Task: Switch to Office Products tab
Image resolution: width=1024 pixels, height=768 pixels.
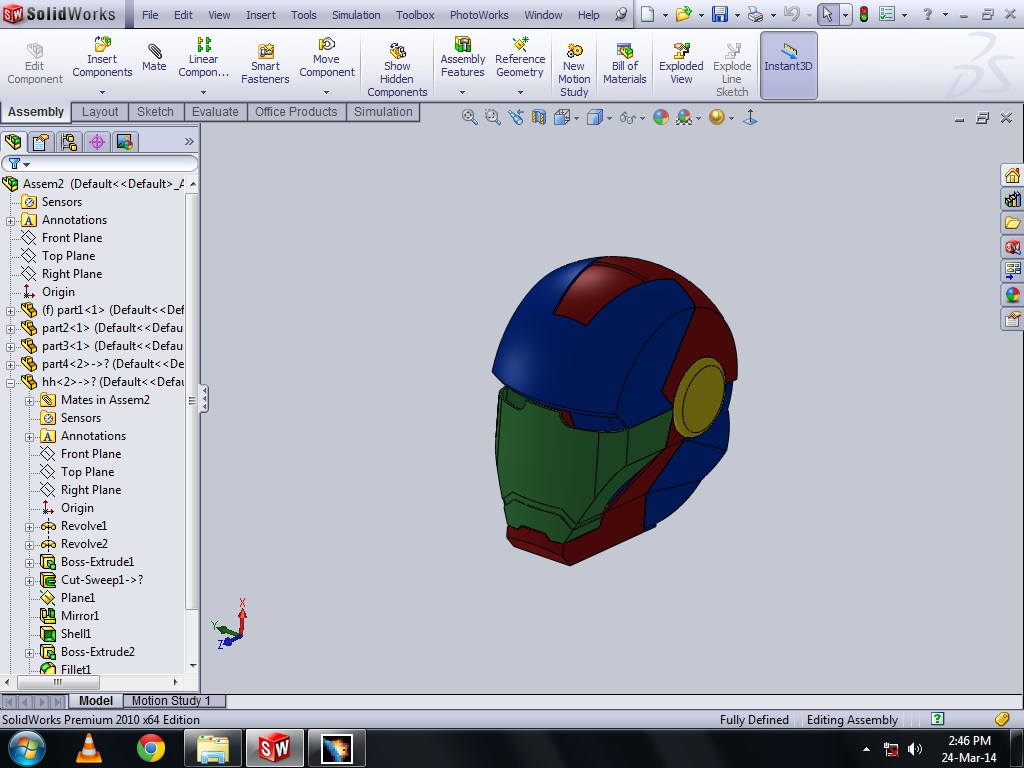Action: [x=296, y=112]
